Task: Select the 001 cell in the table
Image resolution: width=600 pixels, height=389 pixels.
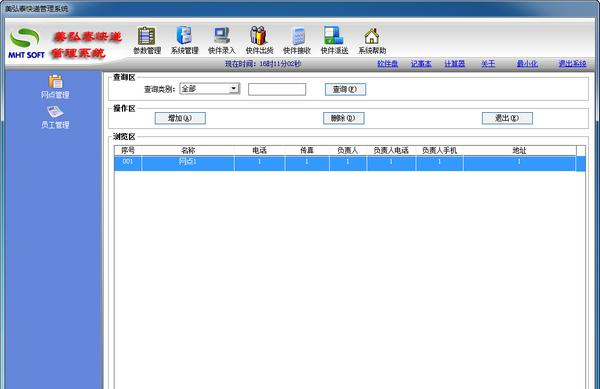Action: click(128, 162)
